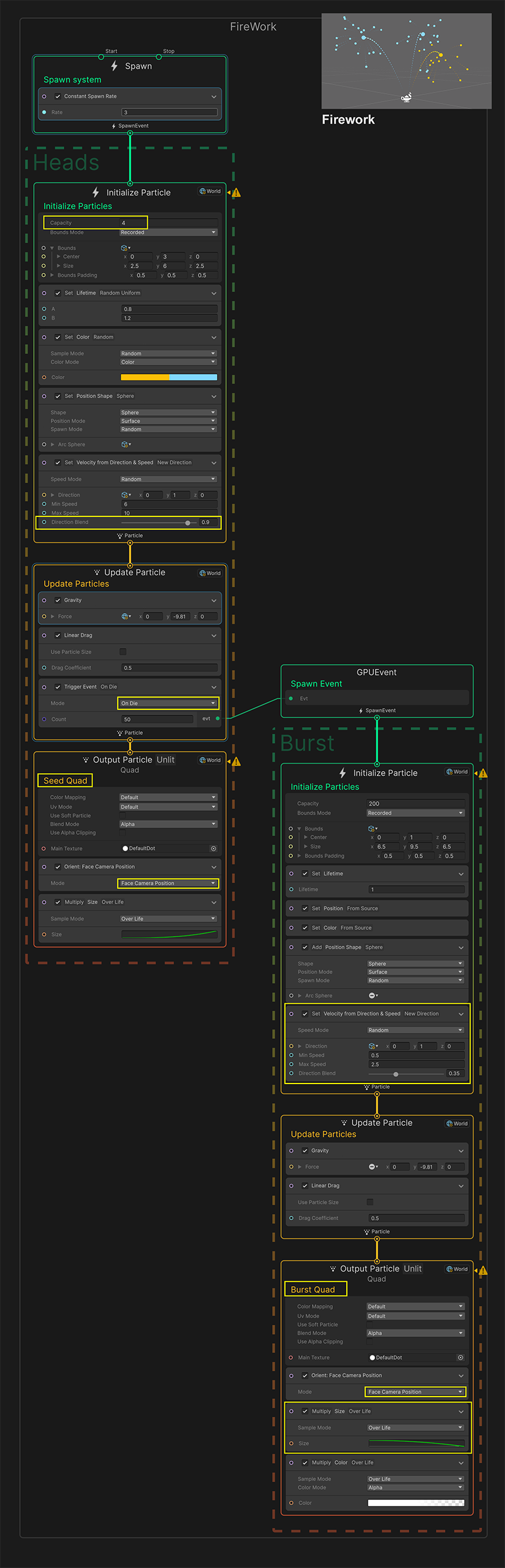The width and height of the screenshot is (505, 1568).
Task: Toggle Use Particle Size in Heads Linear Drag
Action: pyautogui.click(x=123, y=652)
